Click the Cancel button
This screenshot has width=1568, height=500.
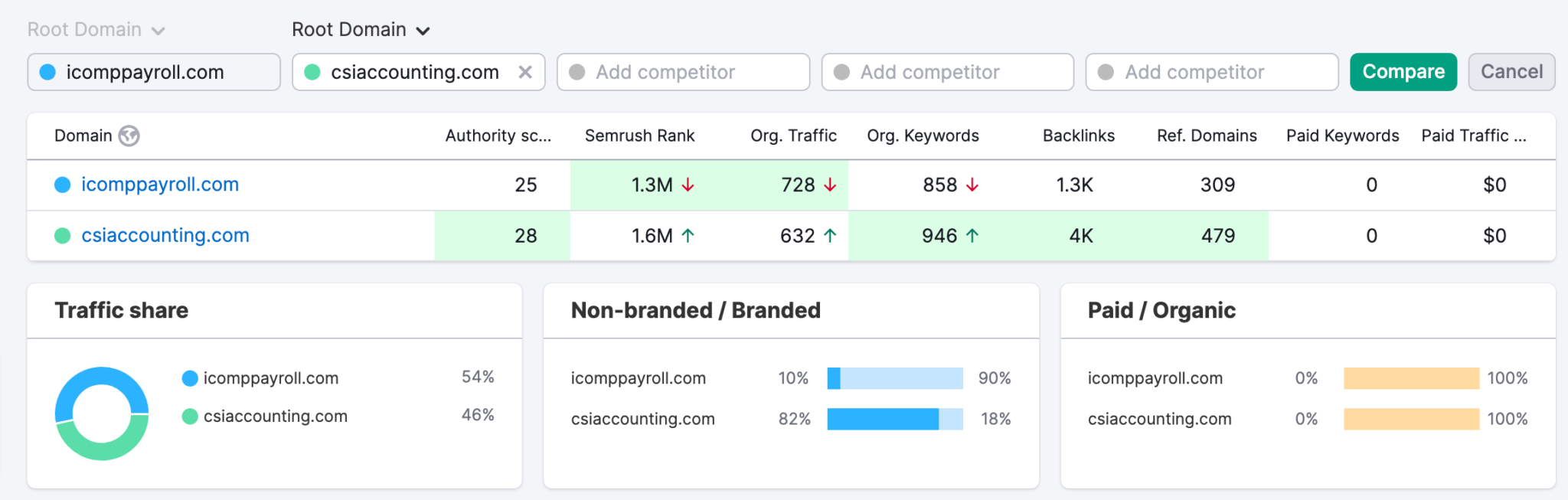tap(1511, 72)
